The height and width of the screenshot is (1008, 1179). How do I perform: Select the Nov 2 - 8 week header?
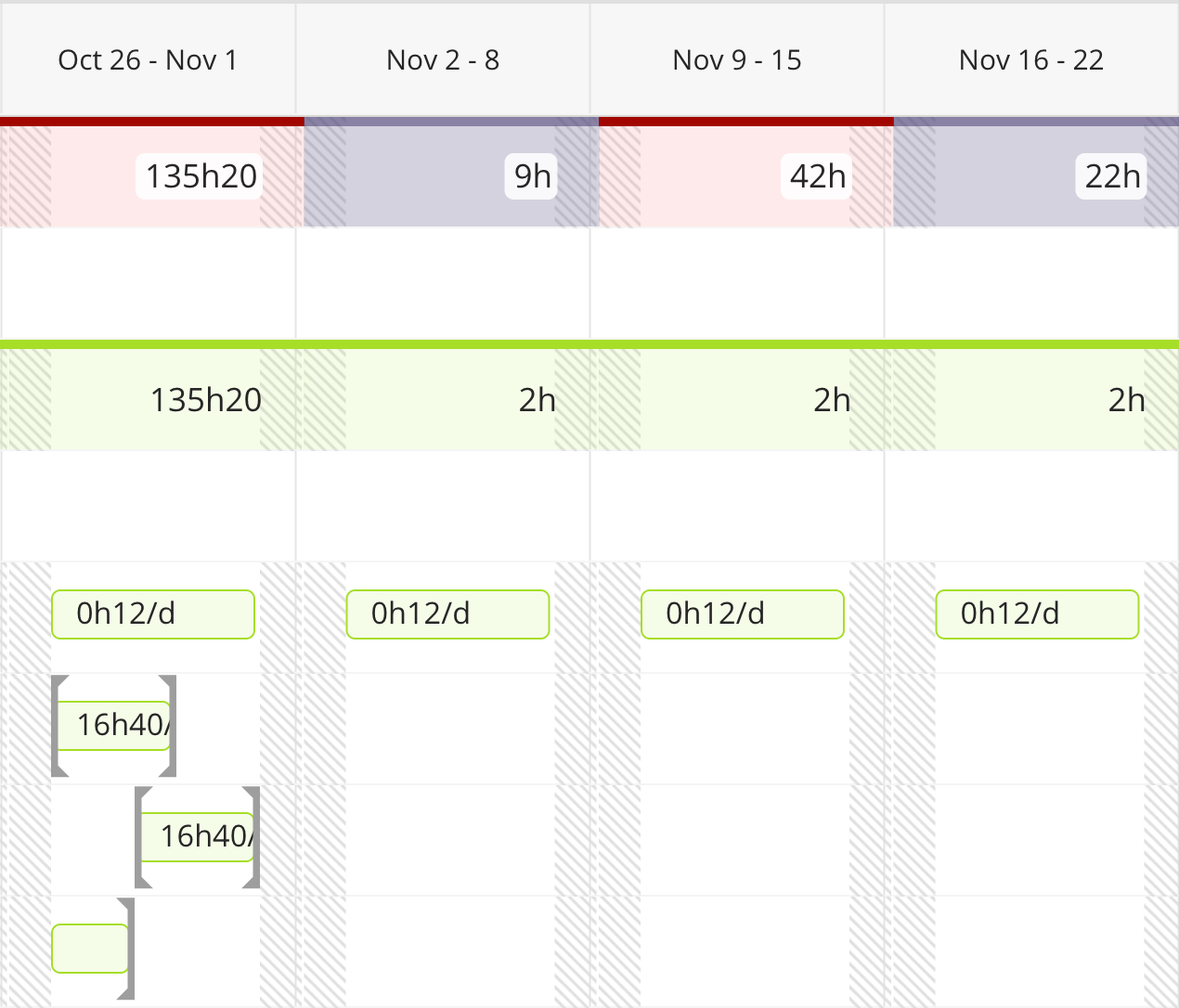click(x=443, y=60)
